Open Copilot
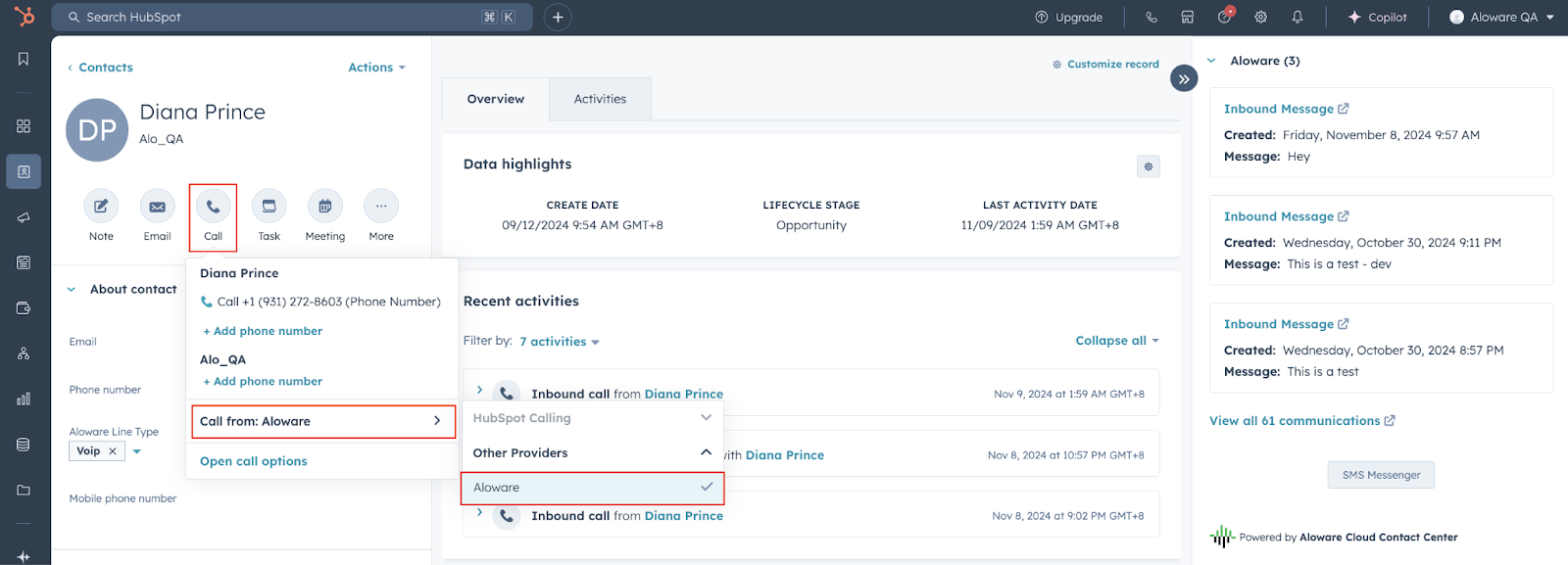1568x565 pixels. point(1378,17)
